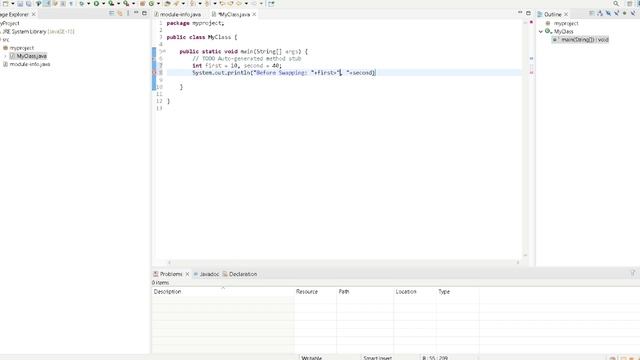The width and height of the screenshot is (640, 360).
Task: Open the Coverage dropdown arrow
Action: click(x=118, y=4)
